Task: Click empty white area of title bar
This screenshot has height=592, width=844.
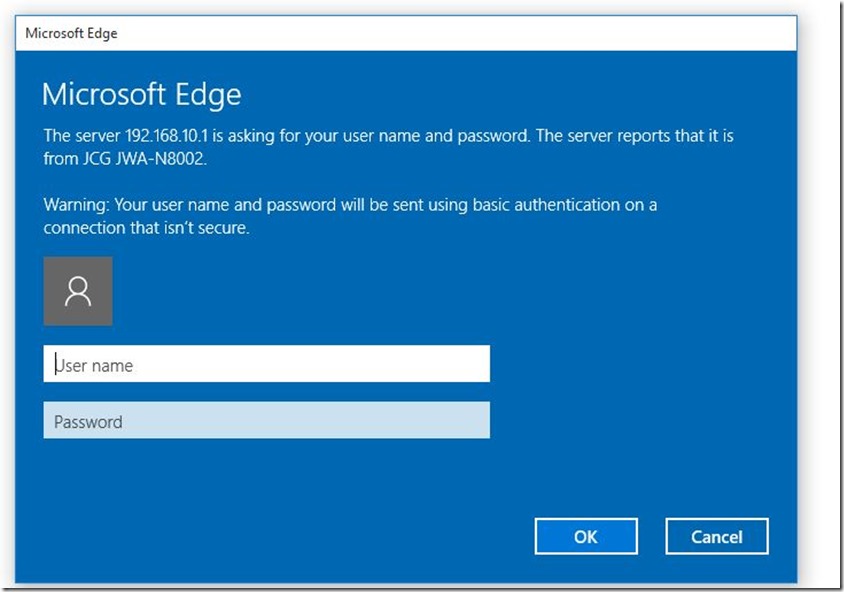Action: pyautogui.click(x=458, y=33)
